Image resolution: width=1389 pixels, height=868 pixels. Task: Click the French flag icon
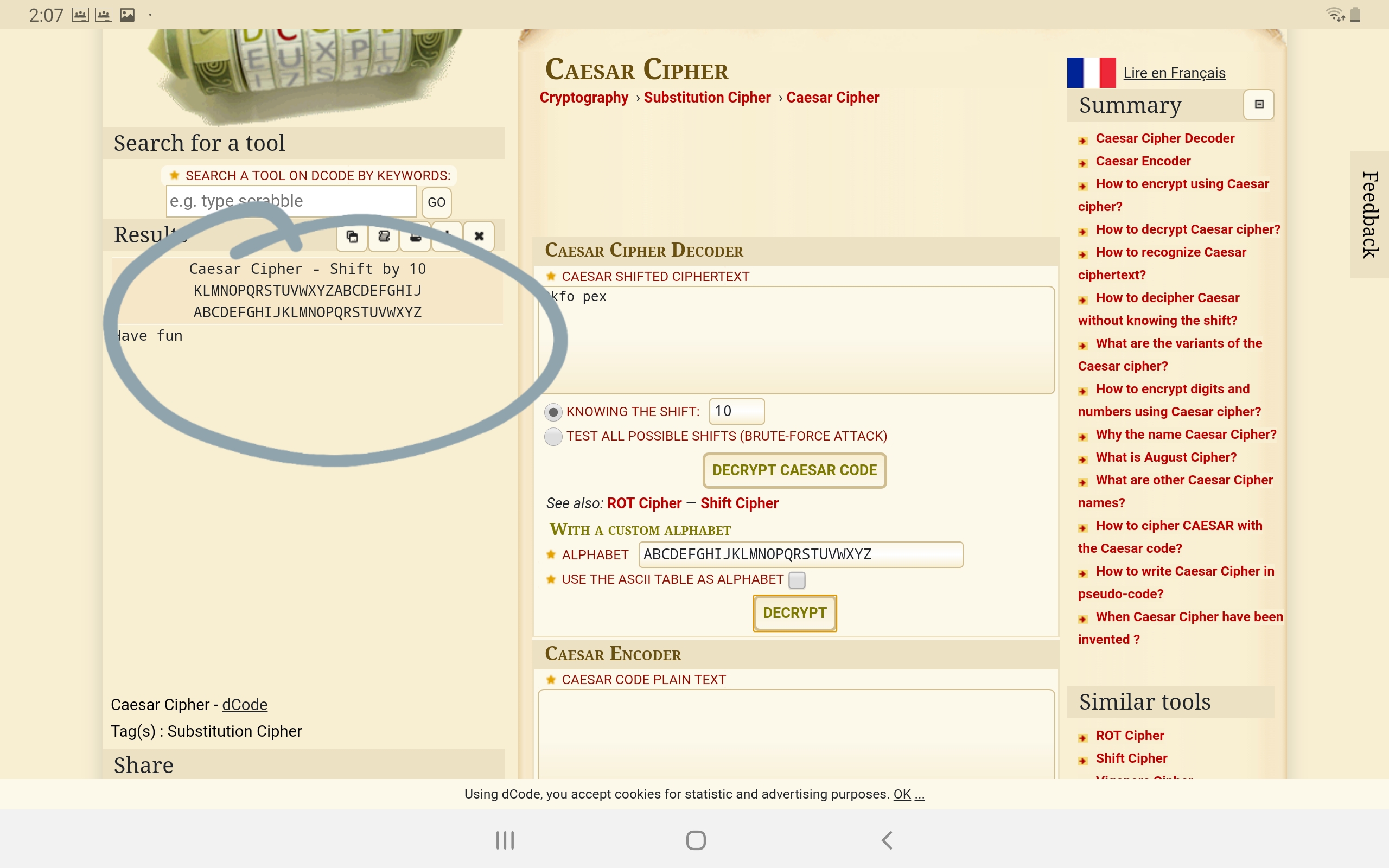tap(1091, 73)
